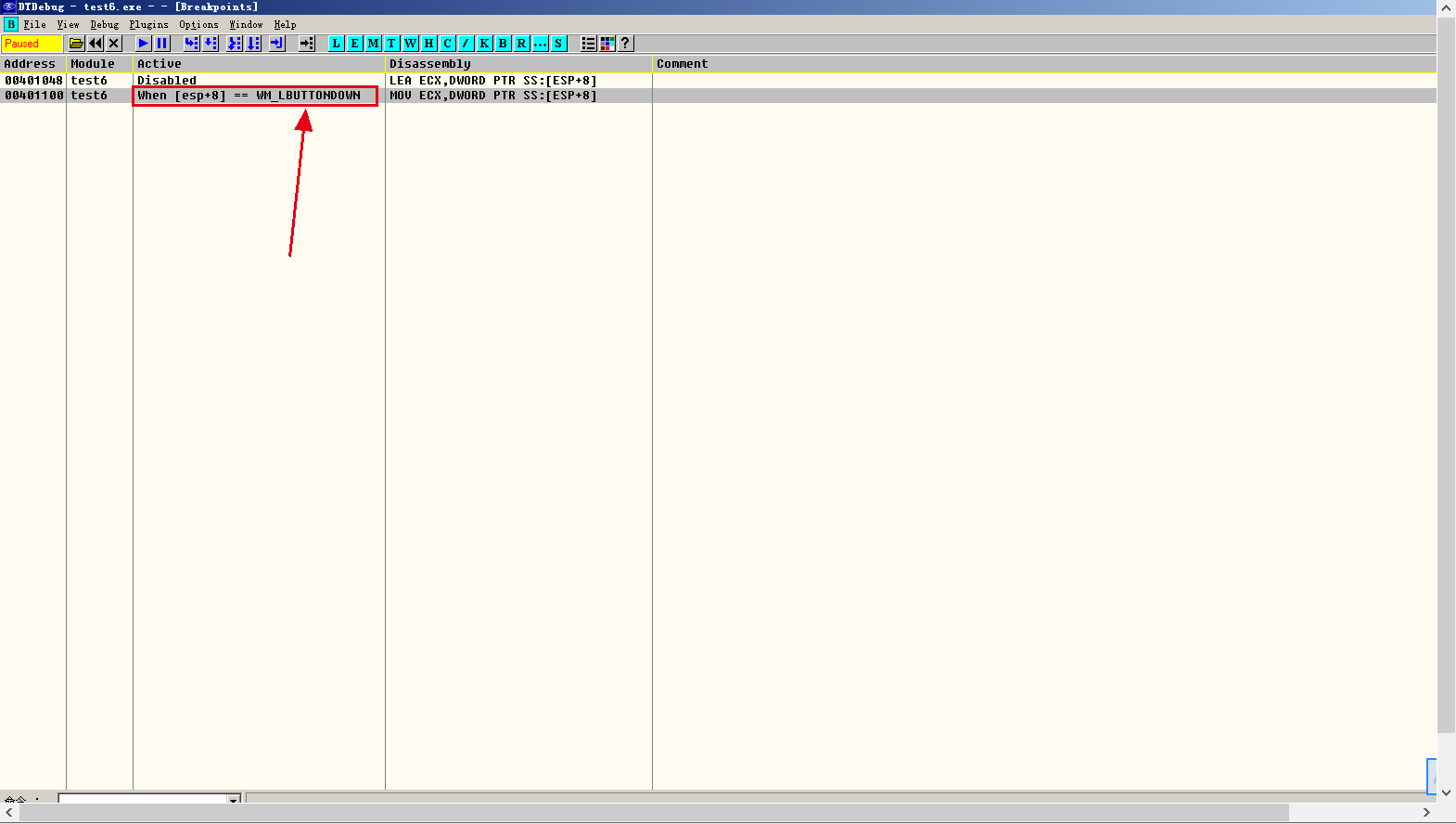Click the vertical scrollbar up arrow

point(1446,8)
